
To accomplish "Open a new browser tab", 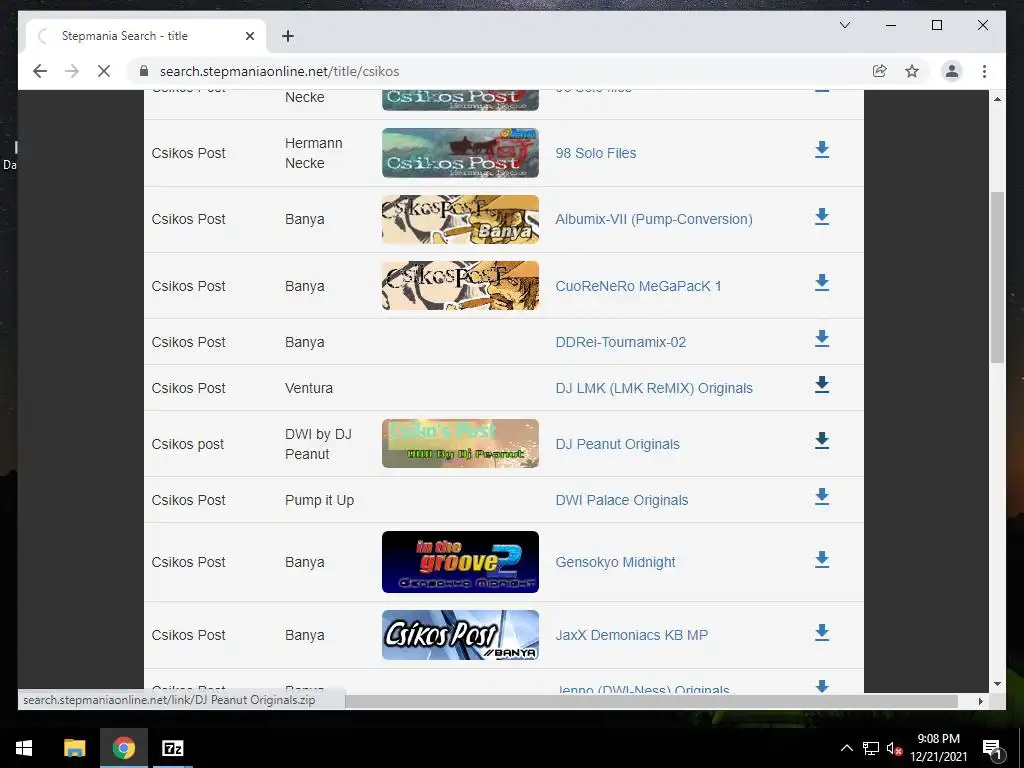I will coord(287,36).
